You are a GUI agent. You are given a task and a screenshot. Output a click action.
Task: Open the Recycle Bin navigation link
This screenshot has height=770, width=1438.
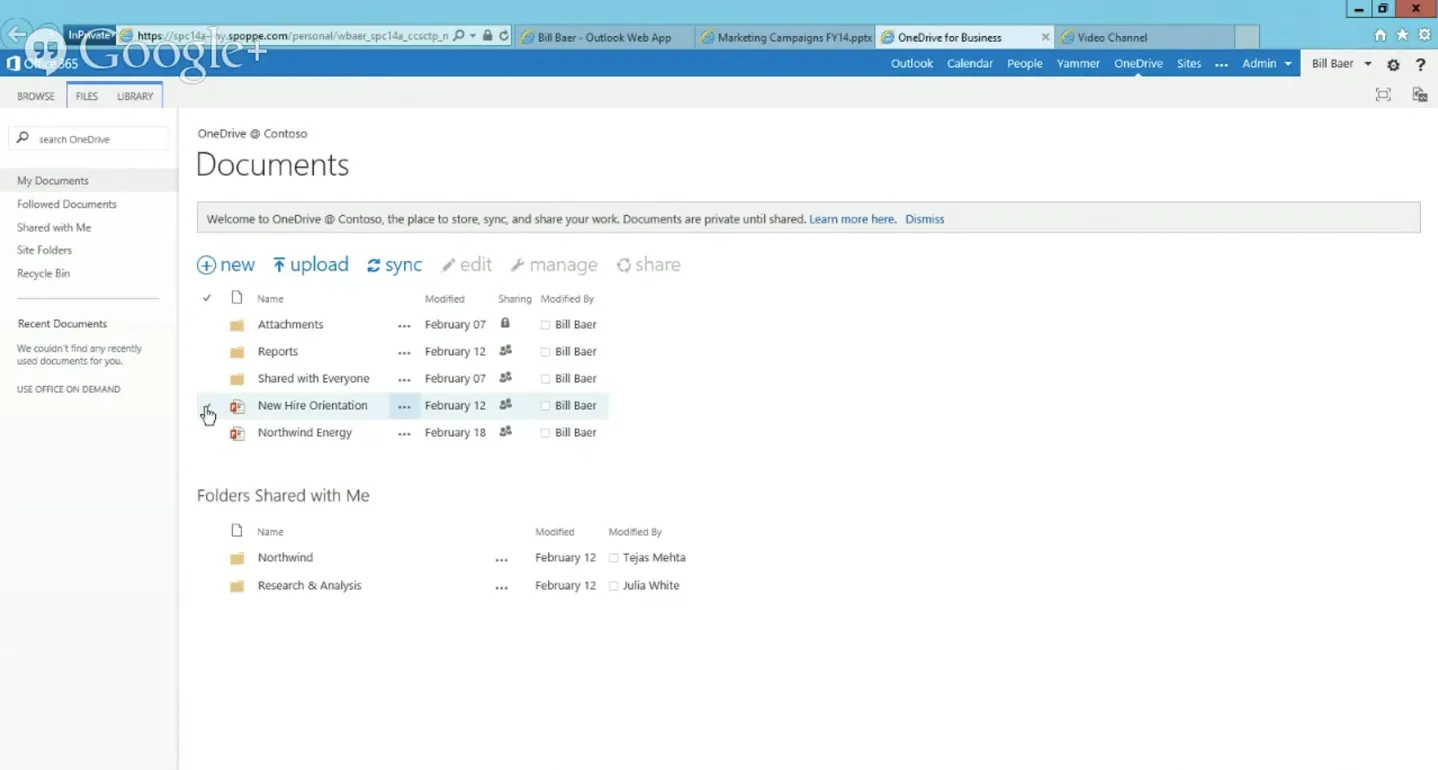[43, 274]
